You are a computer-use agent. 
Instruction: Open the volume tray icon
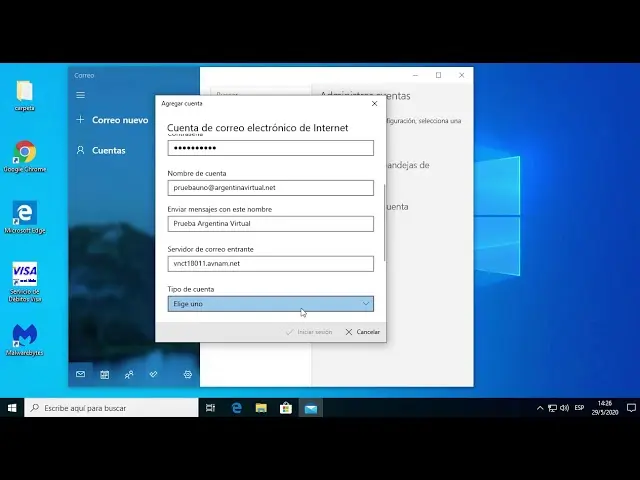tap(564, 408)
